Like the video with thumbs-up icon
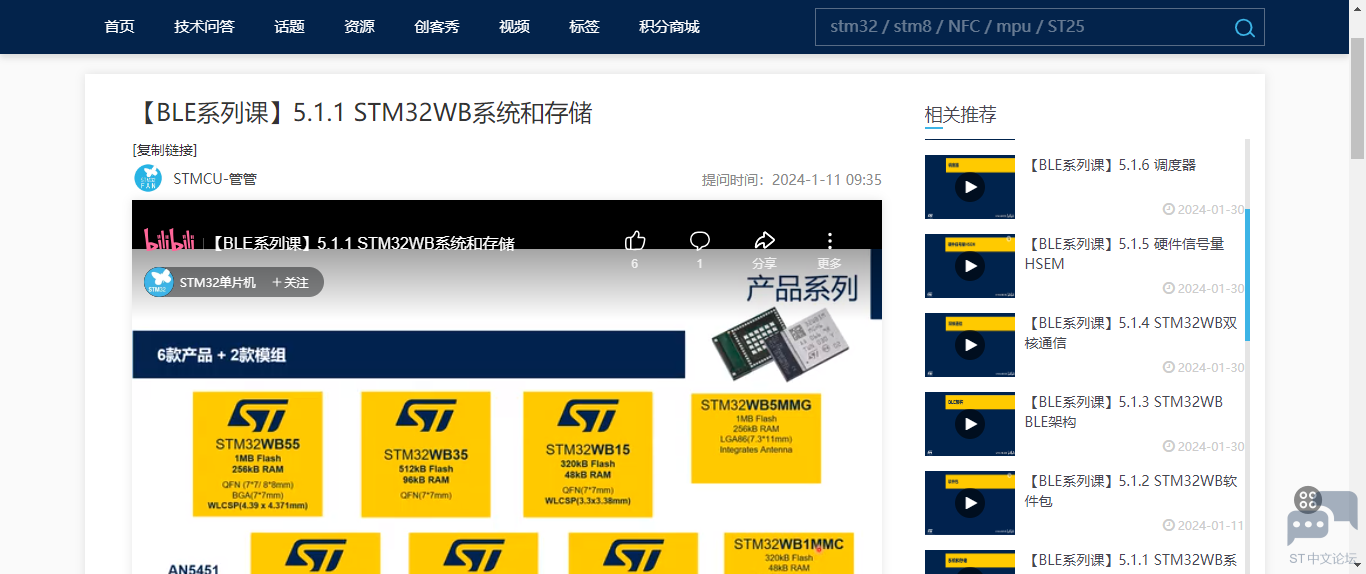Image resolution: width=1366 pixels, height=574 pixels. [635, 240]
